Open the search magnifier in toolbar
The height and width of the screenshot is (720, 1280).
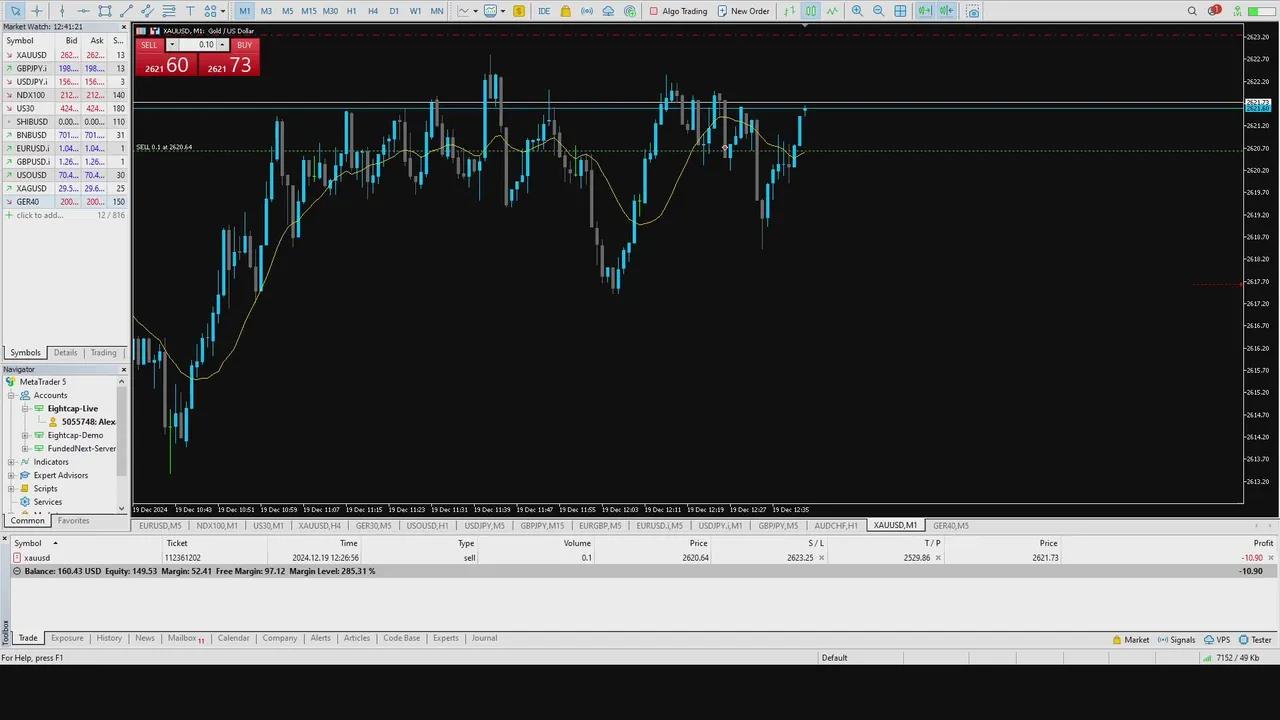point(1192,11)
